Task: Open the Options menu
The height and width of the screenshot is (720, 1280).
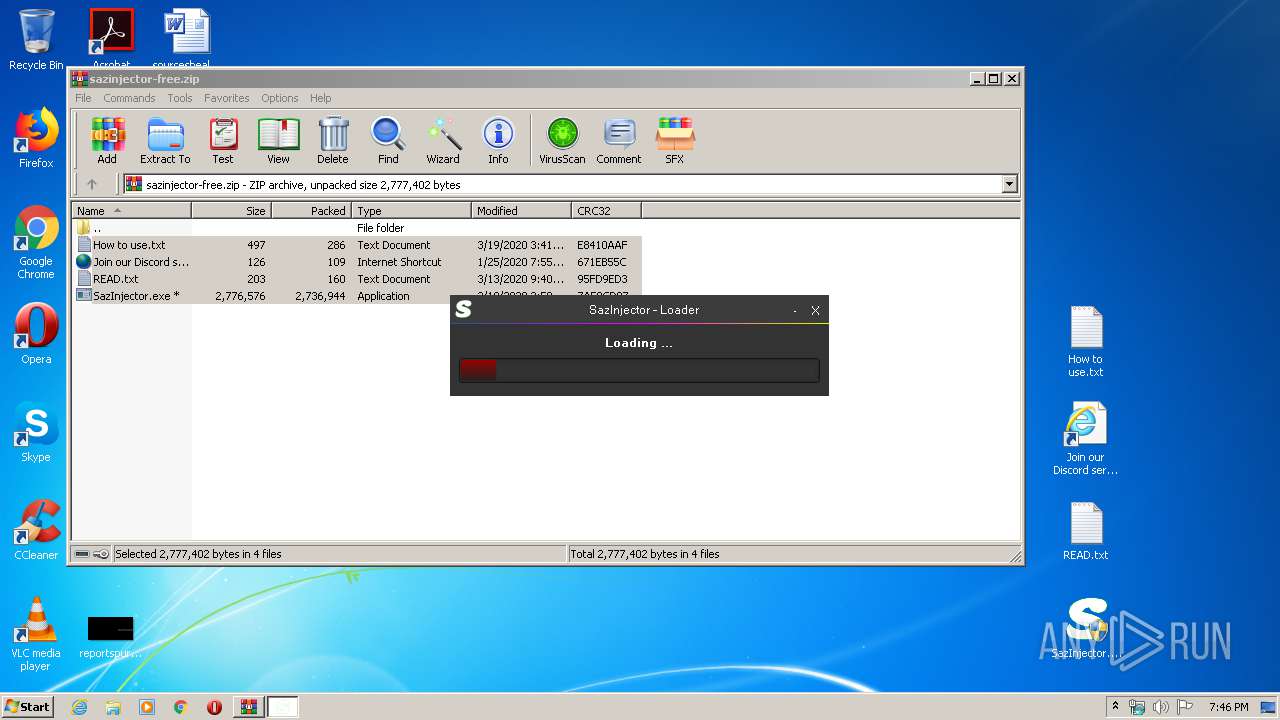Action: click(280, 98)
